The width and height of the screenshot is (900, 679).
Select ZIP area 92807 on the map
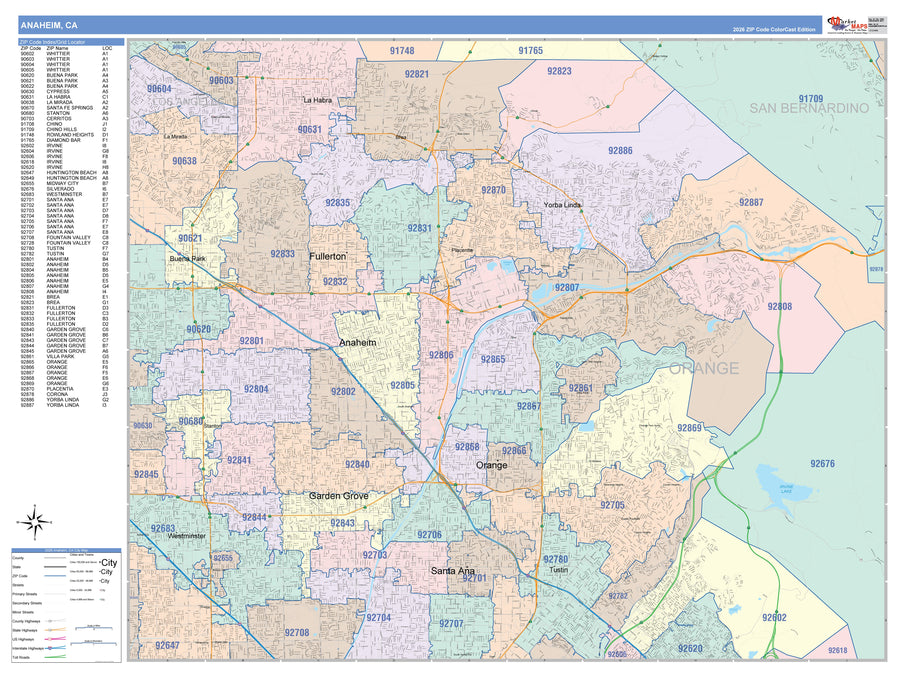pyautogui.click(x=567, y=288)
